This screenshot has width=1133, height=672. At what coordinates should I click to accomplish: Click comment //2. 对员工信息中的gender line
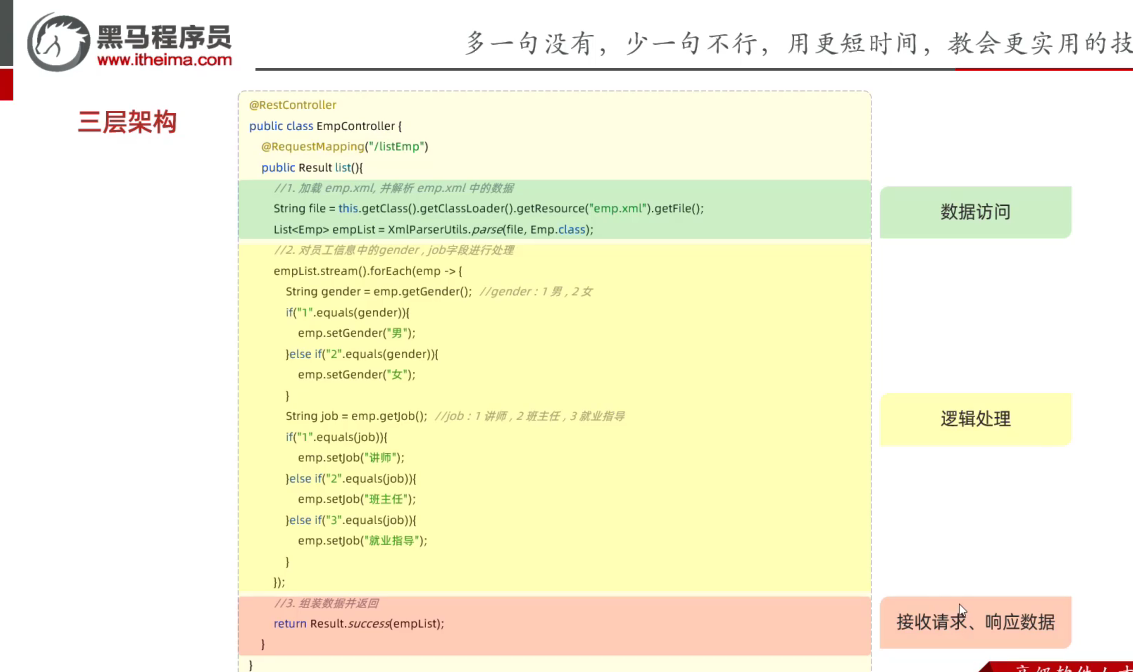tap(394, 250)
